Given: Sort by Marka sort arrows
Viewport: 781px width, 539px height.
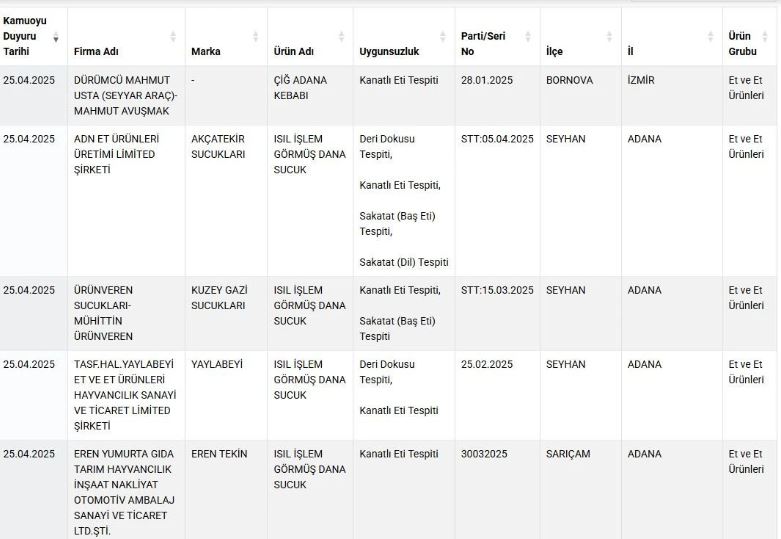Looking at the screenshot, I should pyautogui.click(x=256, y=36).
